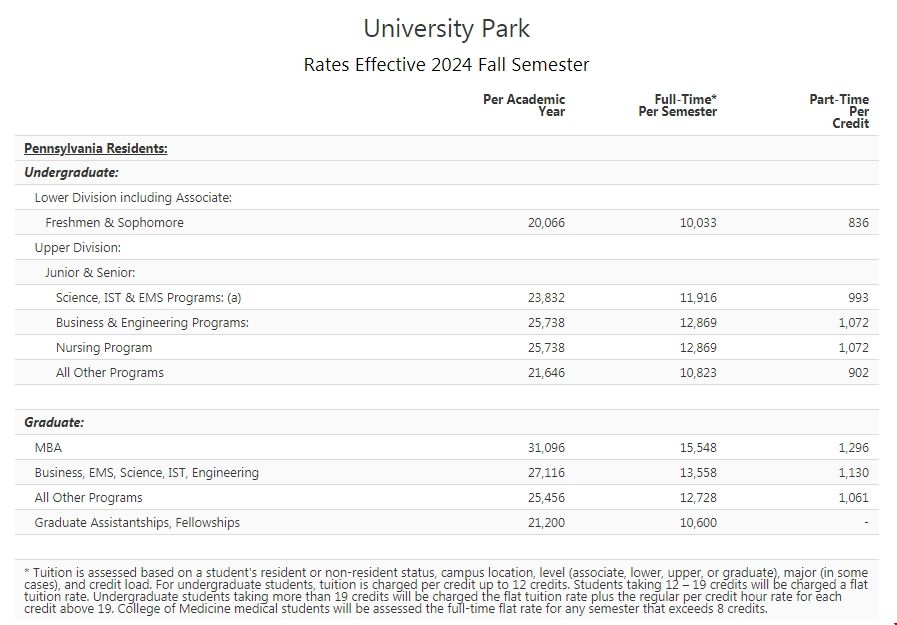Click the 10,823 per semester value
Viewport: 897px width, 625px height.
point(698,373)
